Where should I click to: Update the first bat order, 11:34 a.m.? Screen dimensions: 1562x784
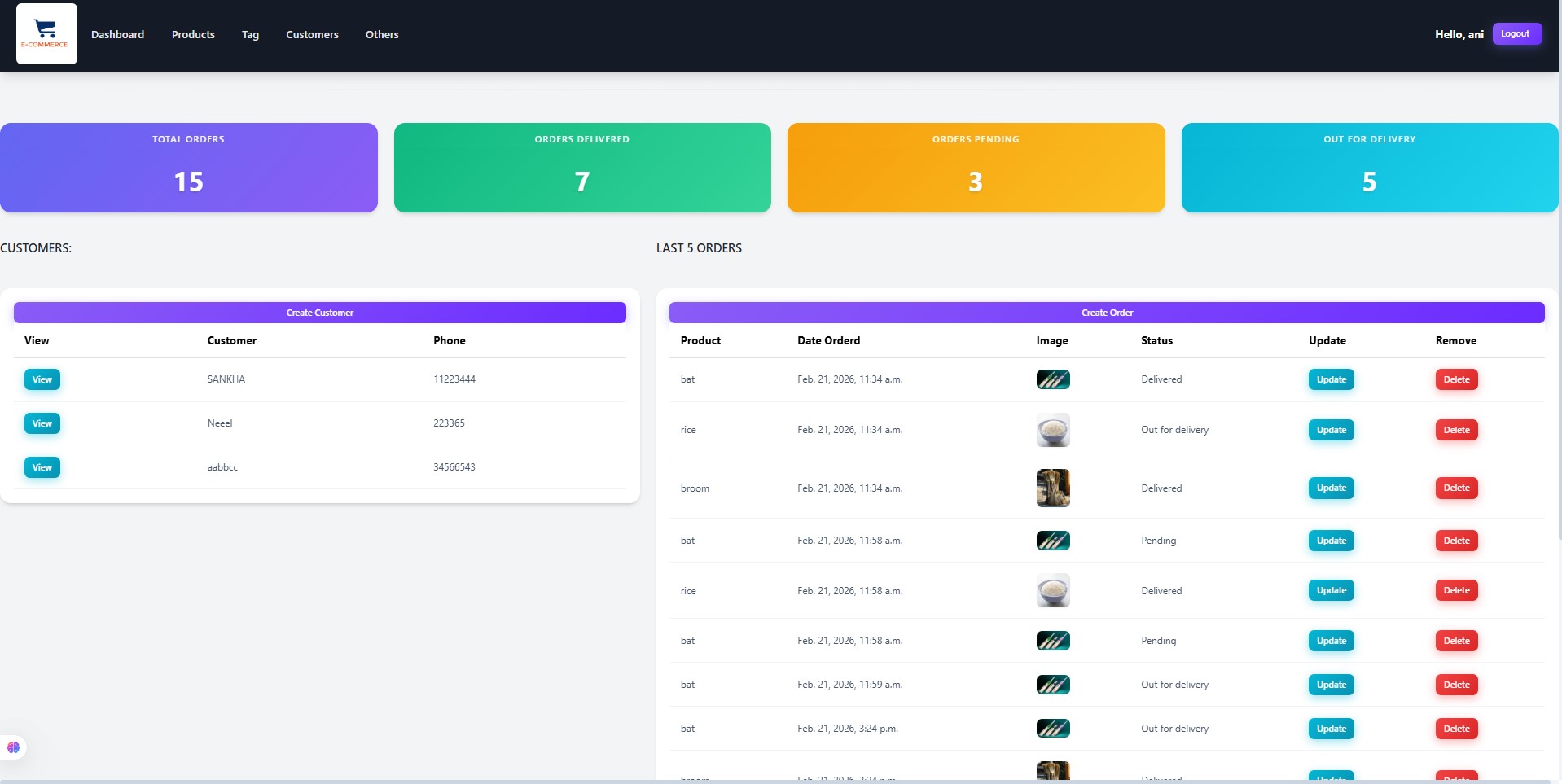[x=1331, y=379]
